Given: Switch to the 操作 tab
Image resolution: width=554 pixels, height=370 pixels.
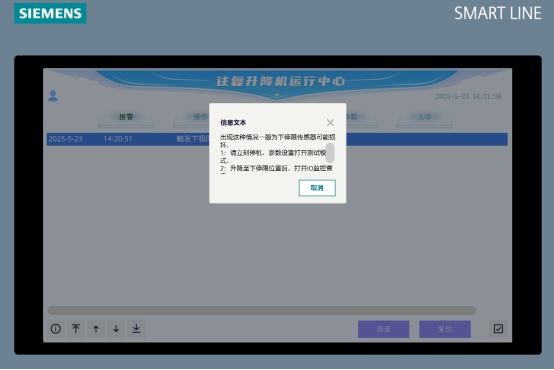Looking at the screenshot, I should click(x=201, y=117).
